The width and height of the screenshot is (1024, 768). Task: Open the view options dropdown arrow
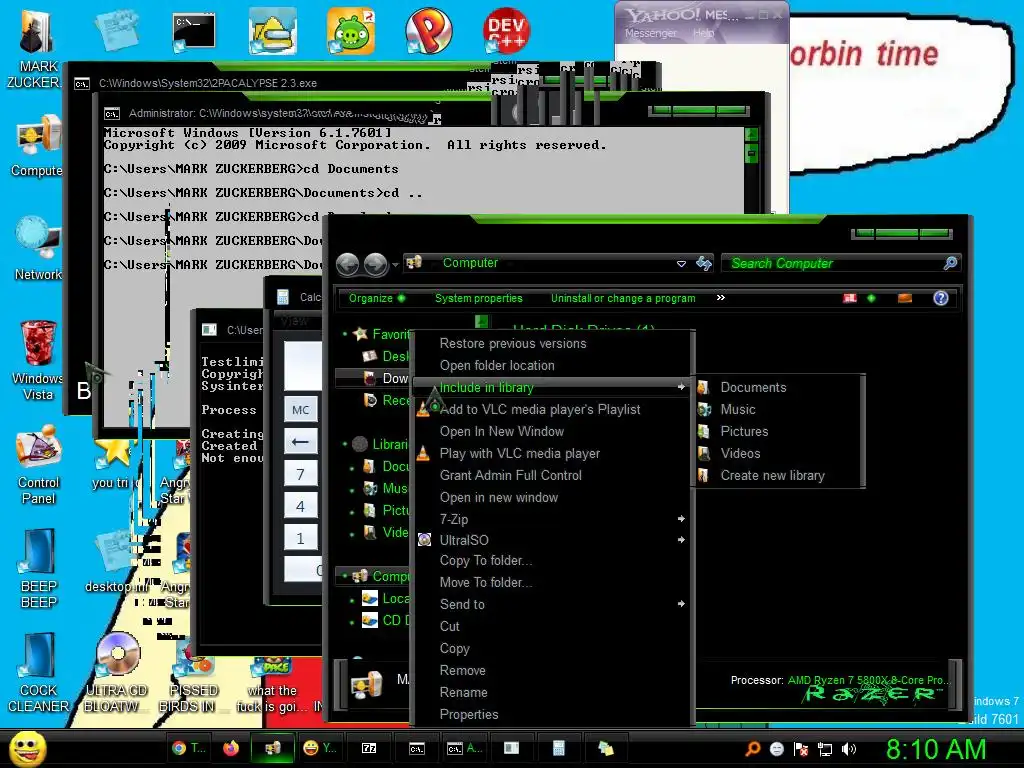(871, 298)
